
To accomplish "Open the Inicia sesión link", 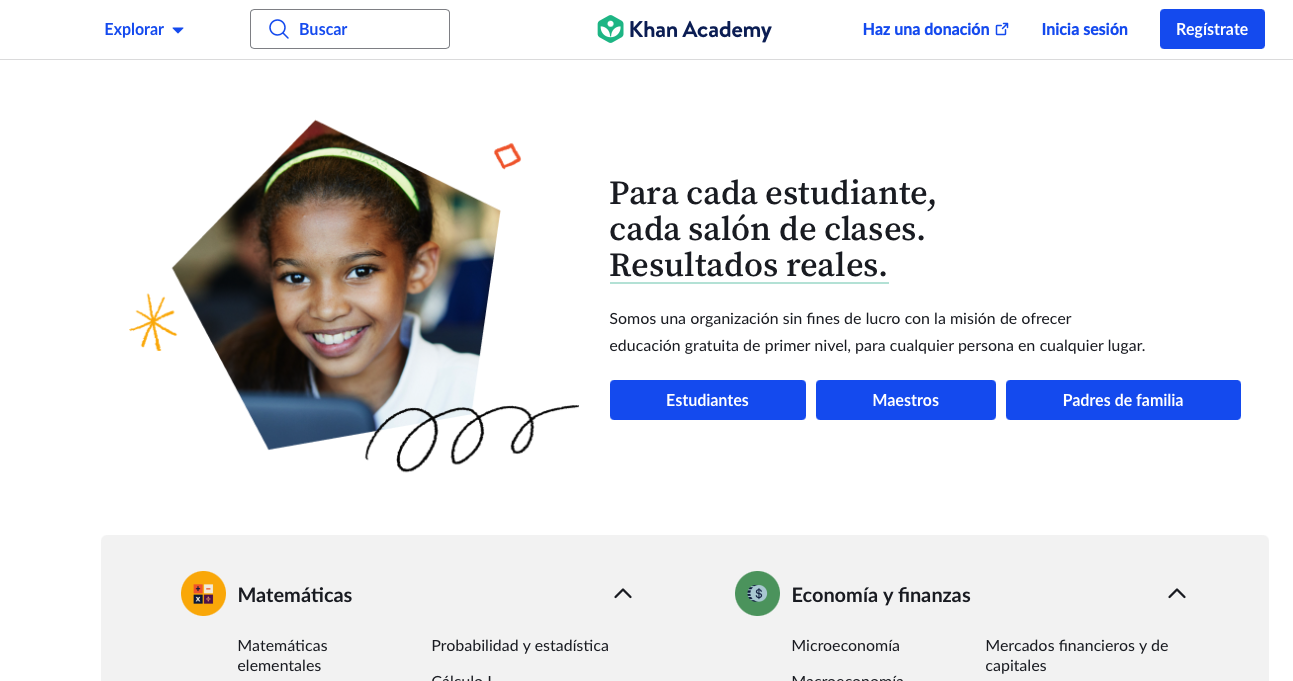I will click(x=1084, y=30).
